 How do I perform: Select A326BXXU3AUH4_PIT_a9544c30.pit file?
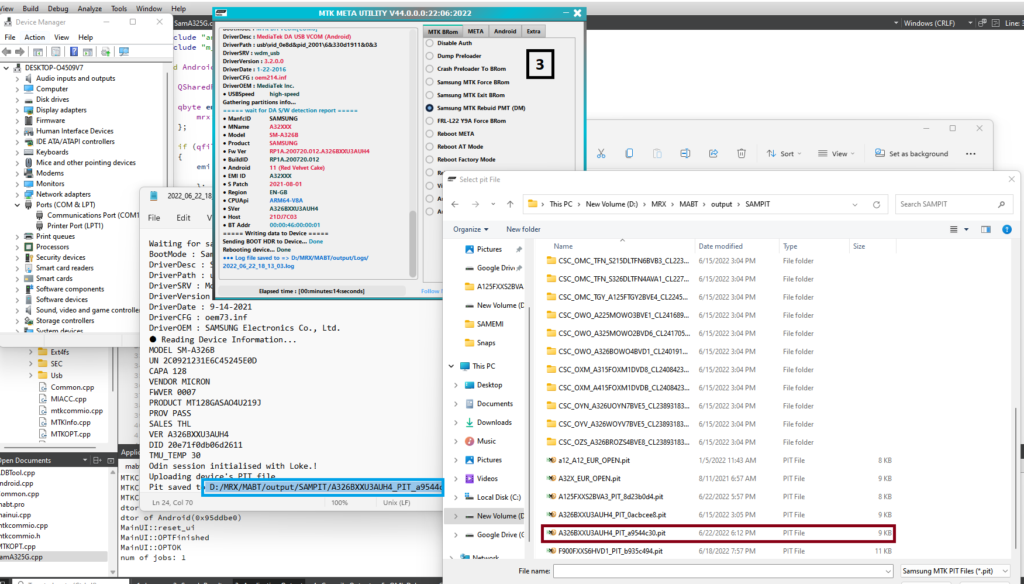click(718, 533)
